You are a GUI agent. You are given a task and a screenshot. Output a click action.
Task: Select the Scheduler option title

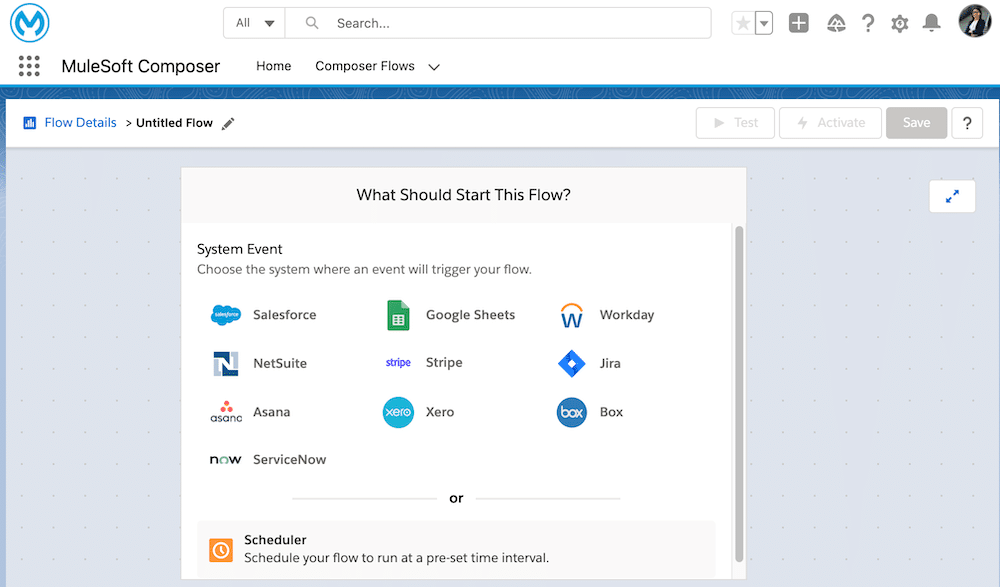(276, 540)
